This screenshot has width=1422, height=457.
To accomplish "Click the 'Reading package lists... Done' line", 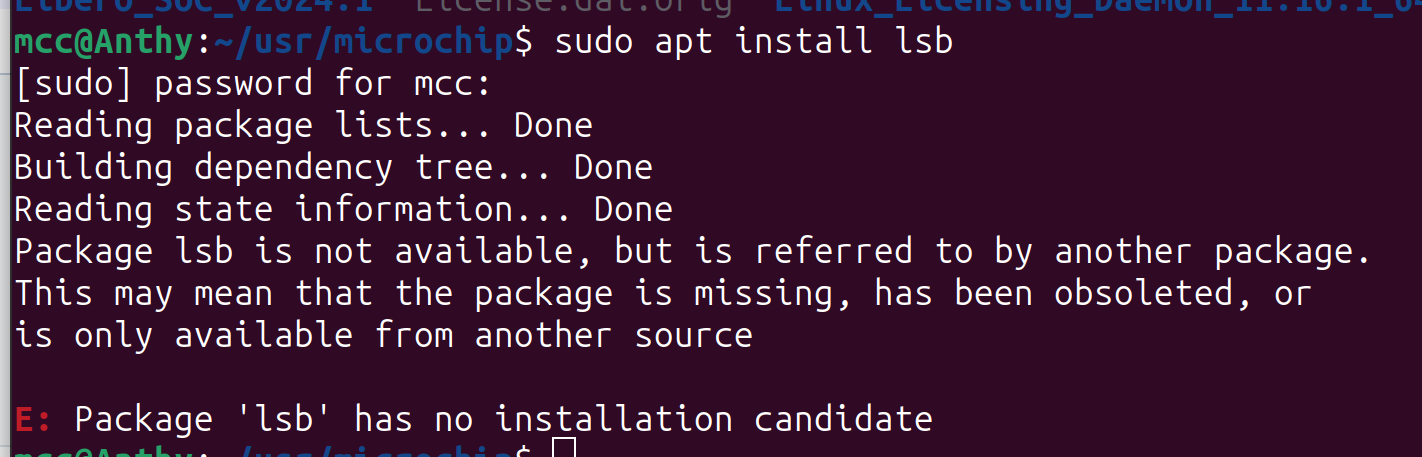I will point(304,125).
